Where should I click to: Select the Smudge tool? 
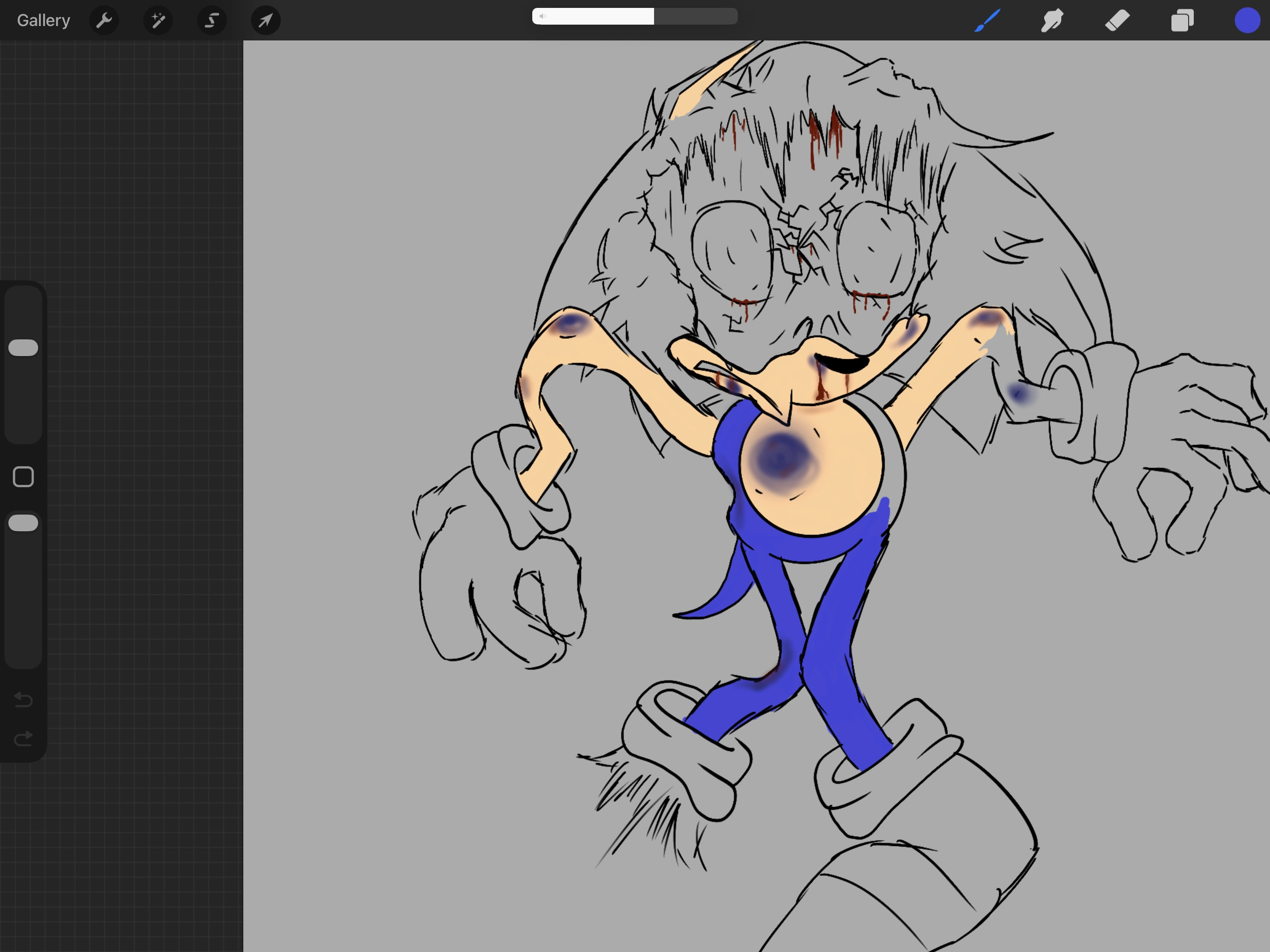[x=1052, y=20]
